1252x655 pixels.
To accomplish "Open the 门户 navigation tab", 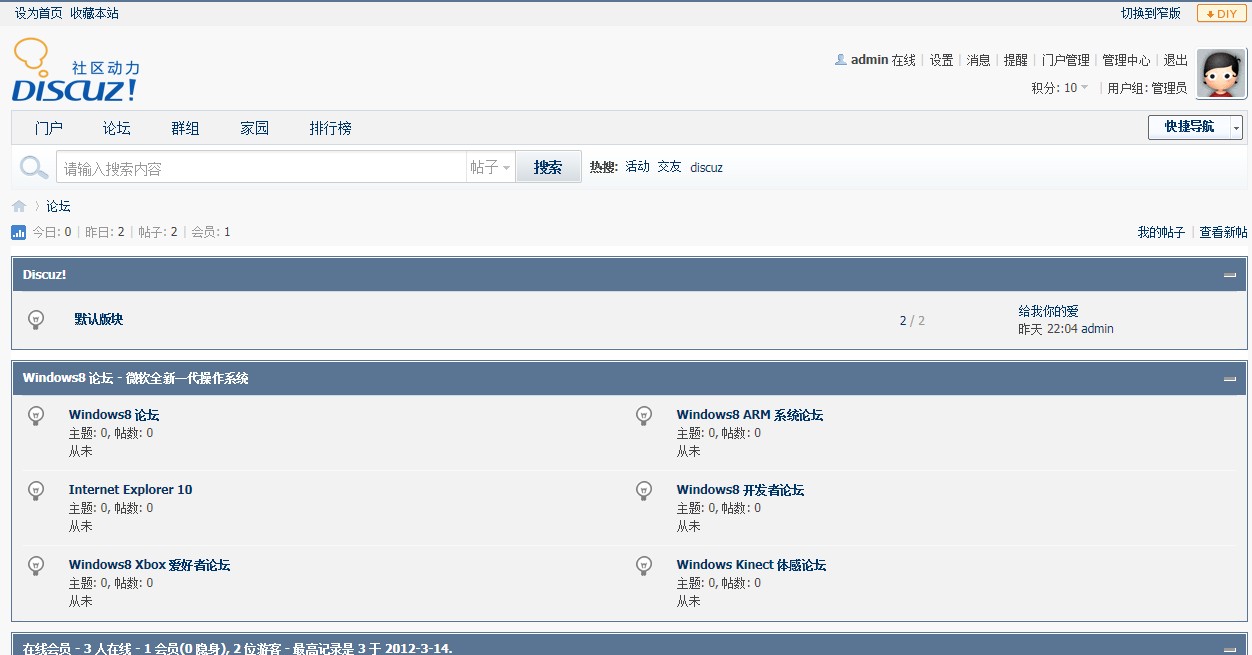I will click(48, 128).
